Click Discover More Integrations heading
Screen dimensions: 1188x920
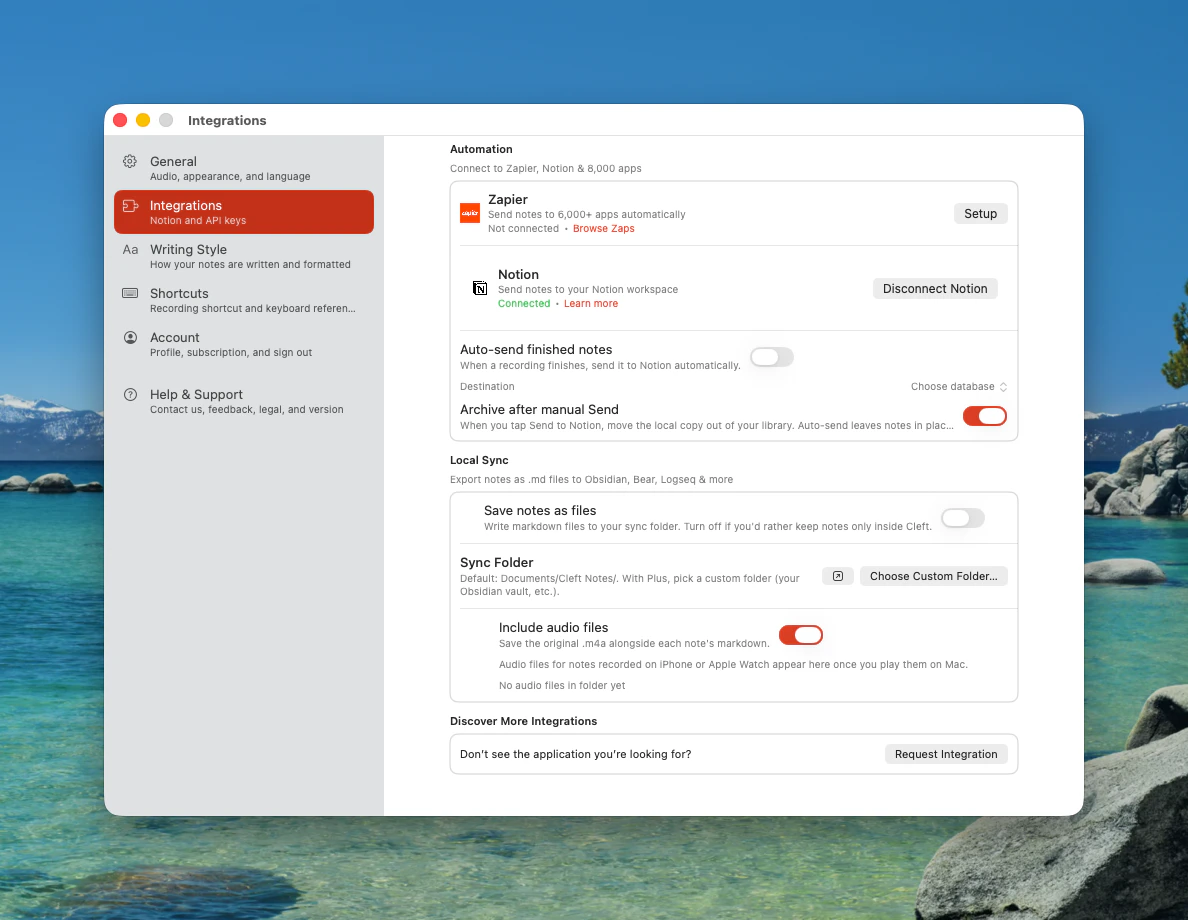[524, 721]
